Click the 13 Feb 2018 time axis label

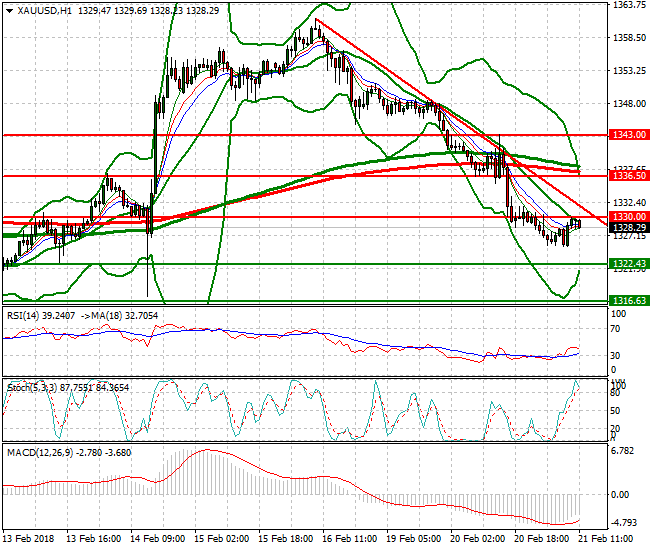click(x=28, y=539)
